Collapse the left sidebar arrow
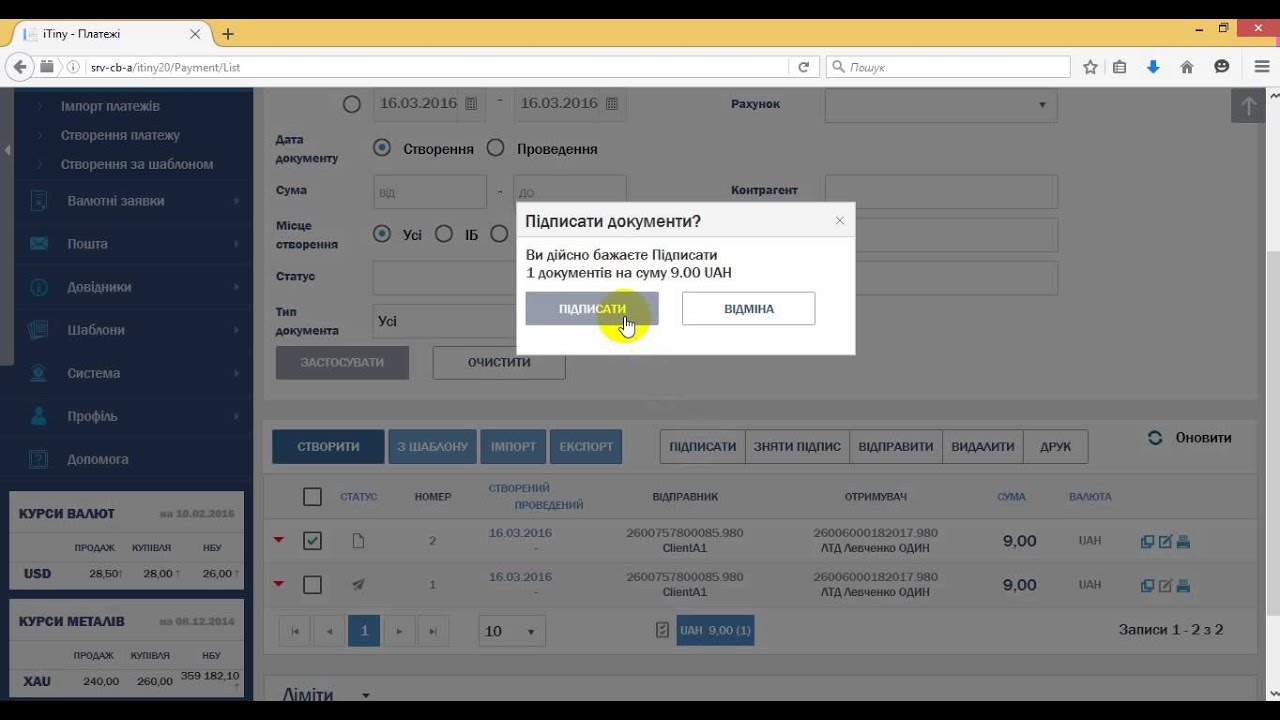1280x720 pixels. [x=7, y=150]
